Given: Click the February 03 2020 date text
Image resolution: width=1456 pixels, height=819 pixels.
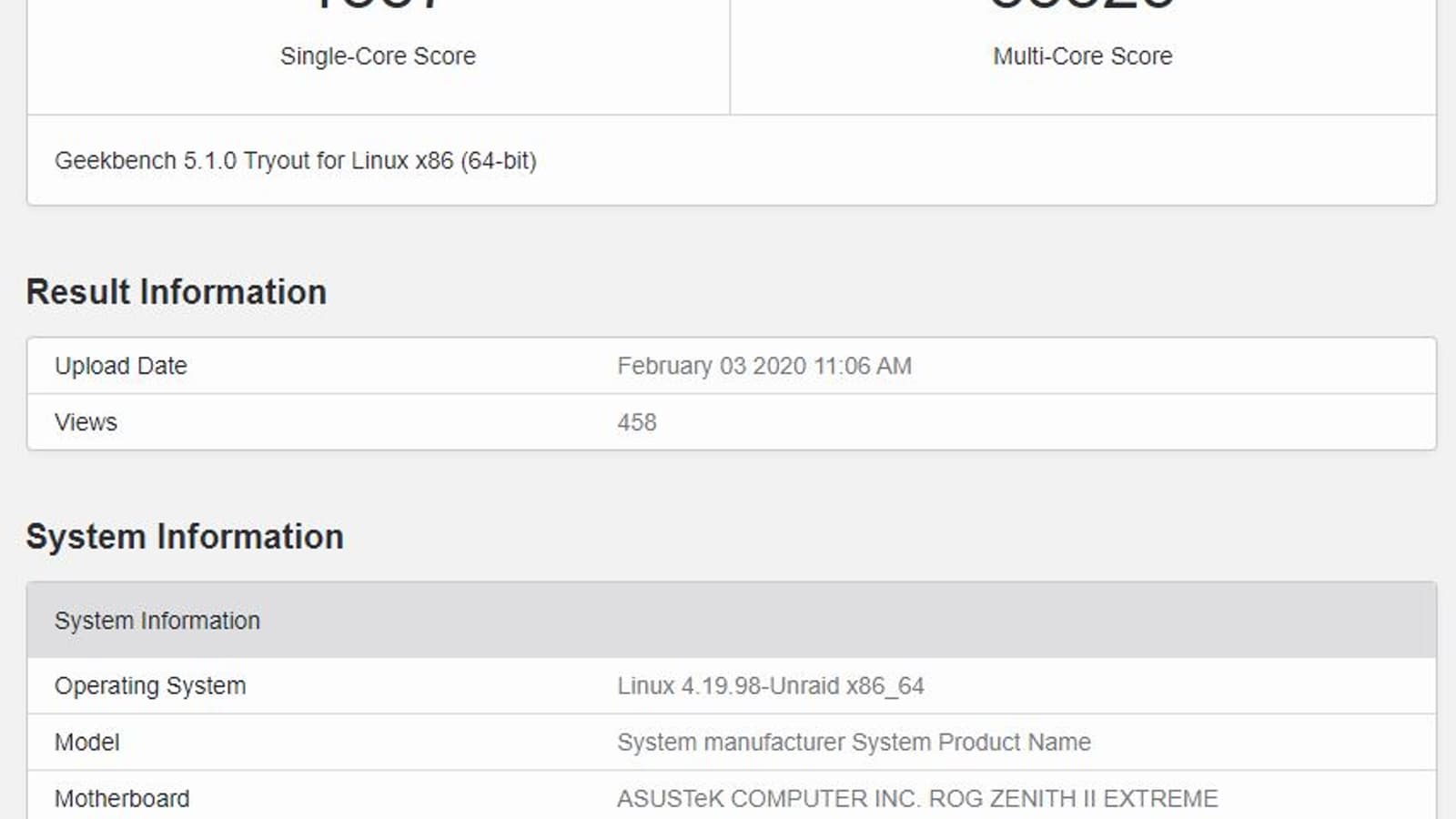Looking at the screenshot, I should (x=711, y=366).
